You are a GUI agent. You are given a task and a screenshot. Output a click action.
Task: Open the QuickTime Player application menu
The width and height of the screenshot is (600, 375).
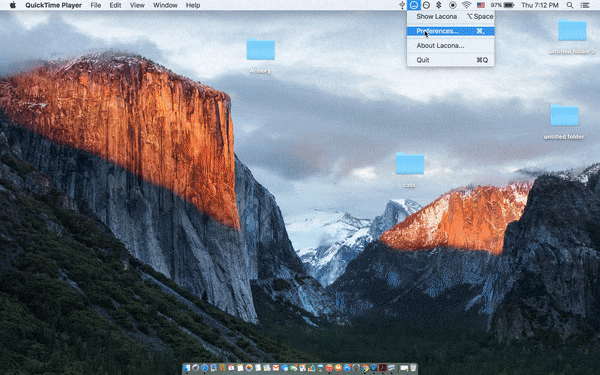[x=54, y=5]
